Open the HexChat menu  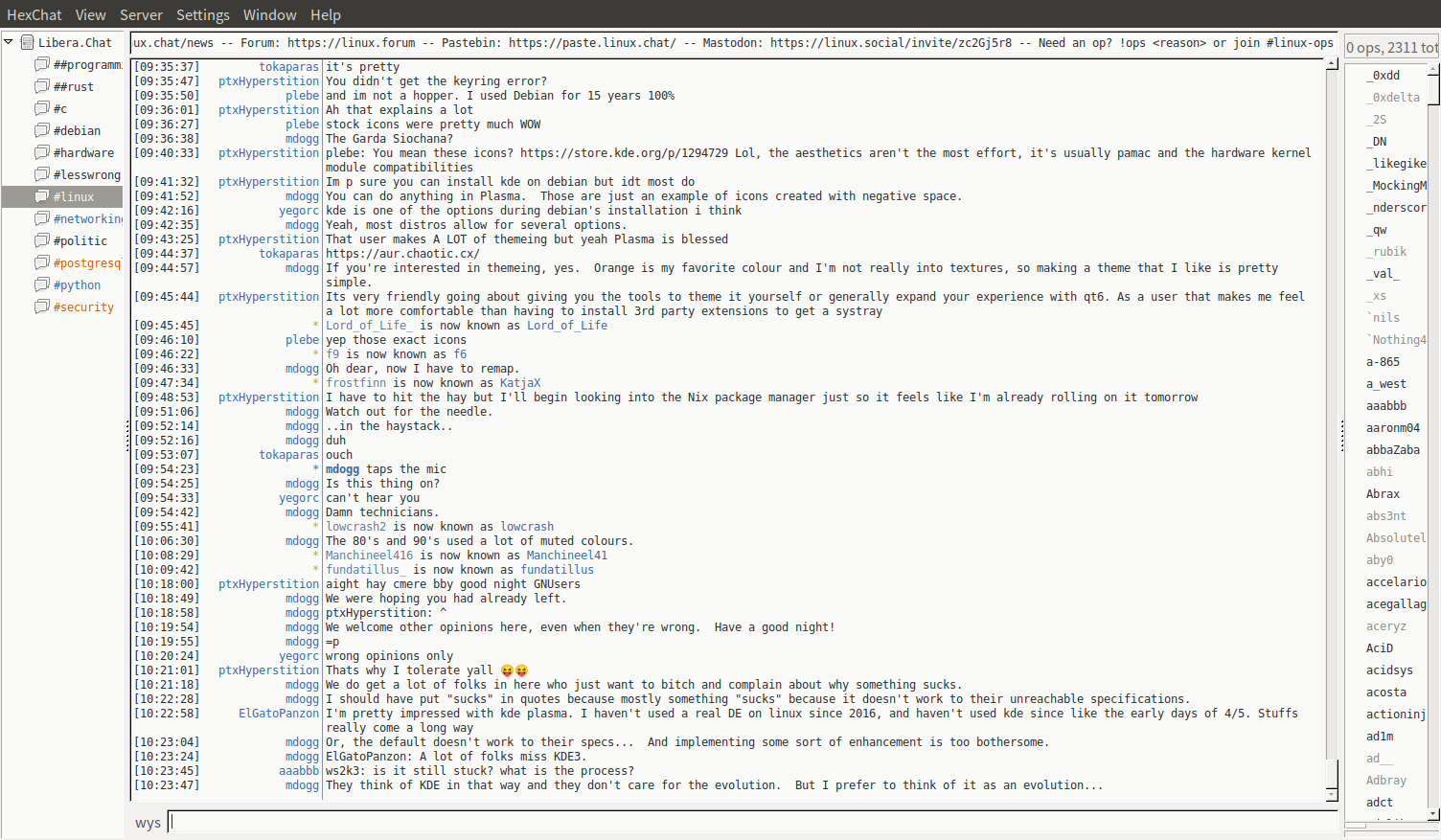click(34, 14)
